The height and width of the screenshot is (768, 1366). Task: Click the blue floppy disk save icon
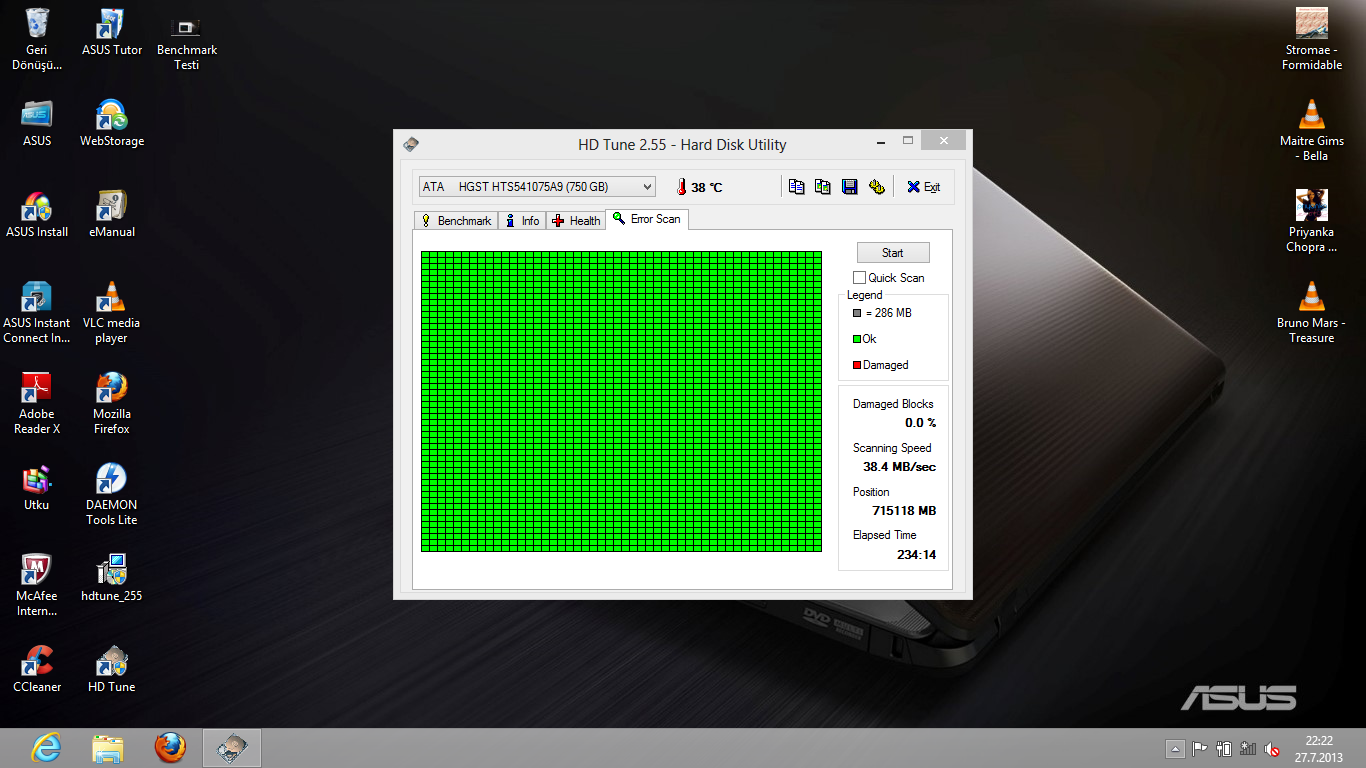[849, 187]
